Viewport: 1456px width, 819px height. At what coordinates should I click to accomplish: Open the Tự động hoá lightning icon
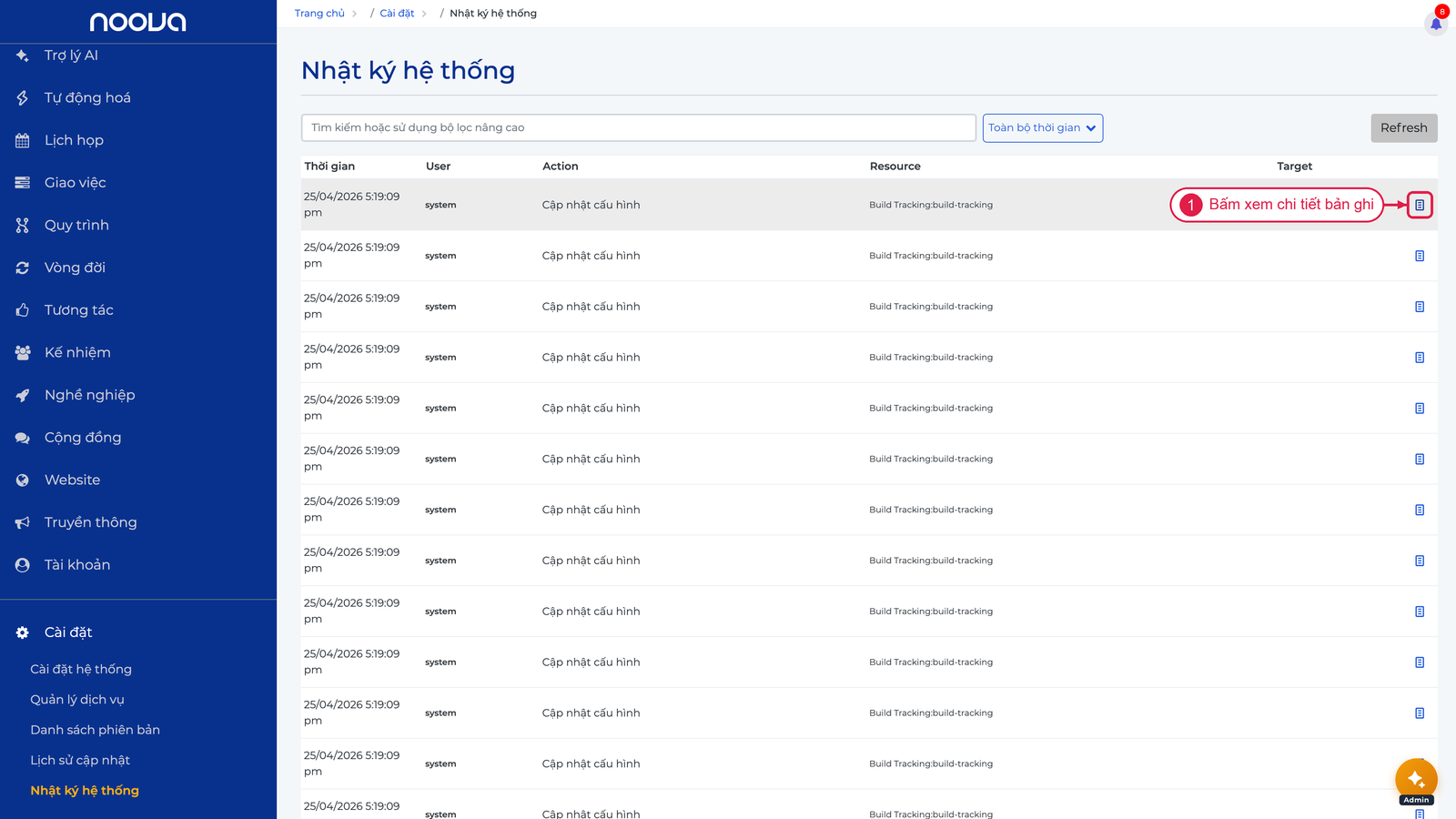pos(23,98)
